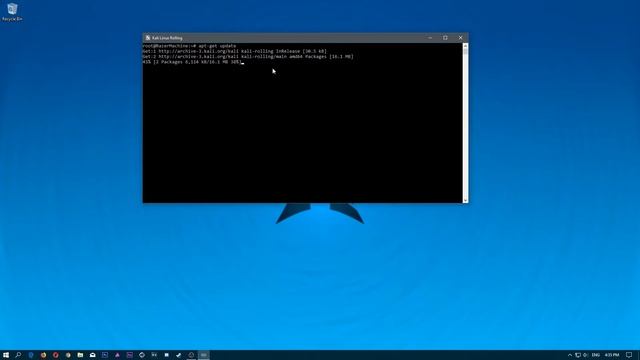Open the clock showing 4:35 PM

pos(612,355)
